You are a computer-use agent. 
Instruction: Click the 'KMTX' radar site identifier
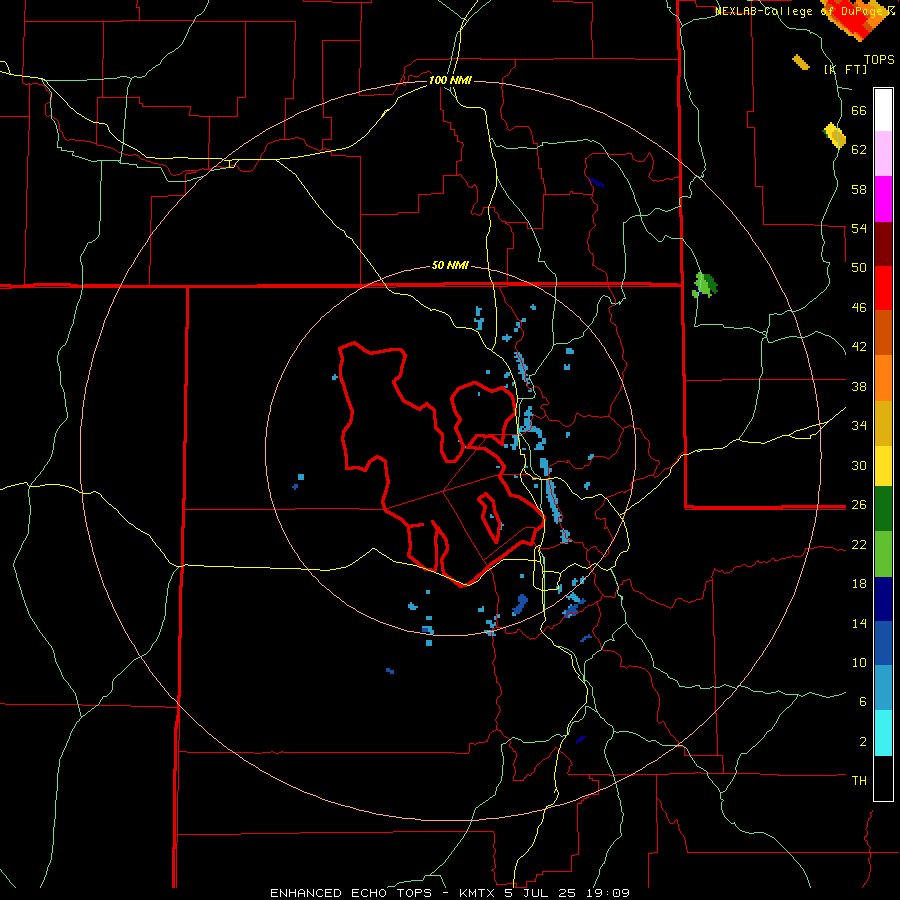(476, 893)
